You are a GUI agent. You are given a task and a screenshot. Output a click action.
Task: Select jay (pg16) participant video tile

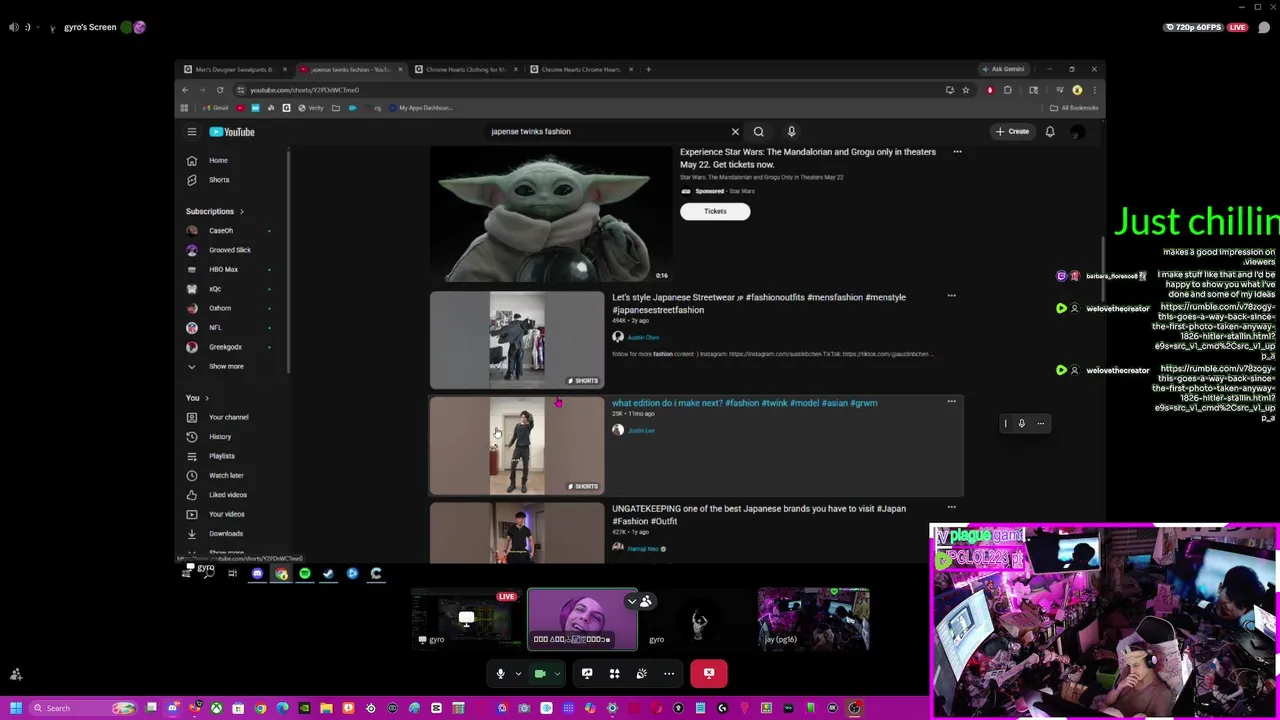pyautogui.click(x=813, y=619)
